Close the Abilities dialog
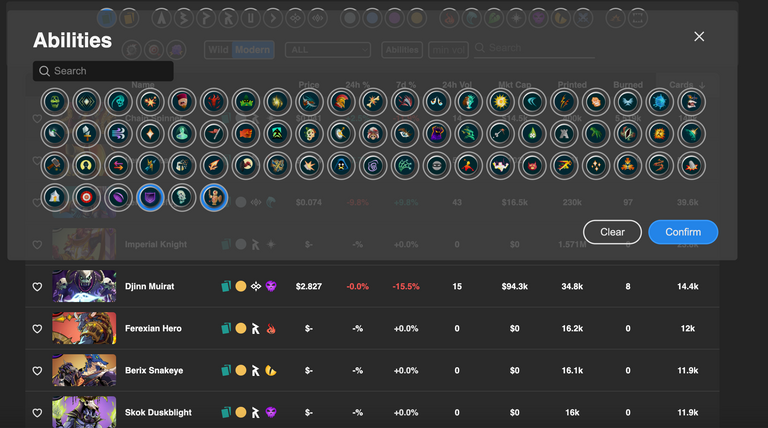 click(699, 37)
